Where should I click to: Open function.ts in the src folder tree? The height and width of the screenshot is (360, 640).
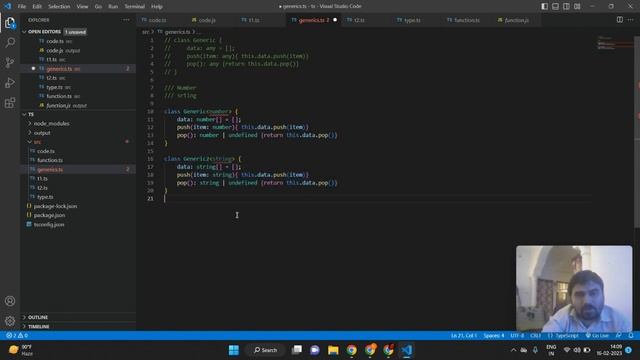[50, 160]
